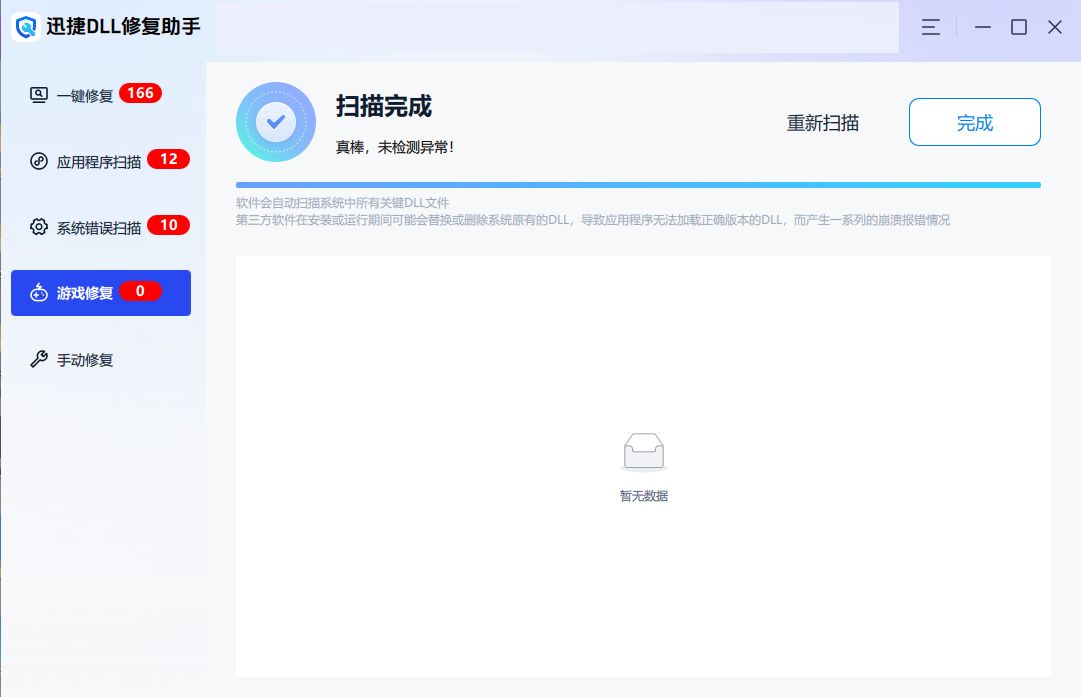Viewport: 1081px width, 697px height.
Task: Click the 暂无数据 label
Action: click(x=644, y=496)
